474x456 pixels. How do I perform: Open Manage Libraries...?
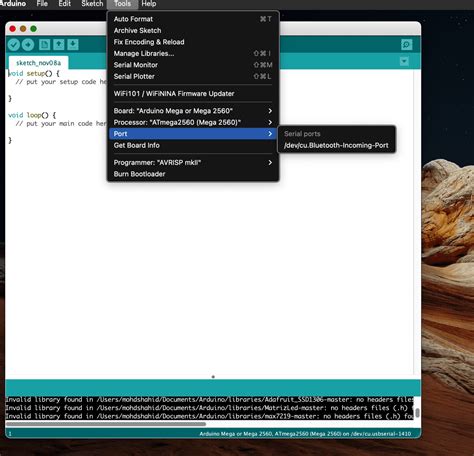point(193,53)
